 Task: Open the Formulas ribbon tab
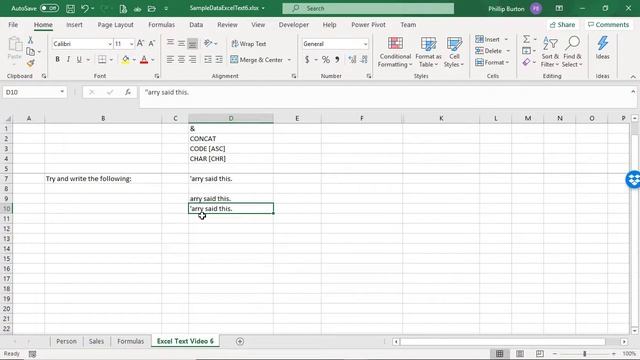pyautogui.click(x=161, y=25)
